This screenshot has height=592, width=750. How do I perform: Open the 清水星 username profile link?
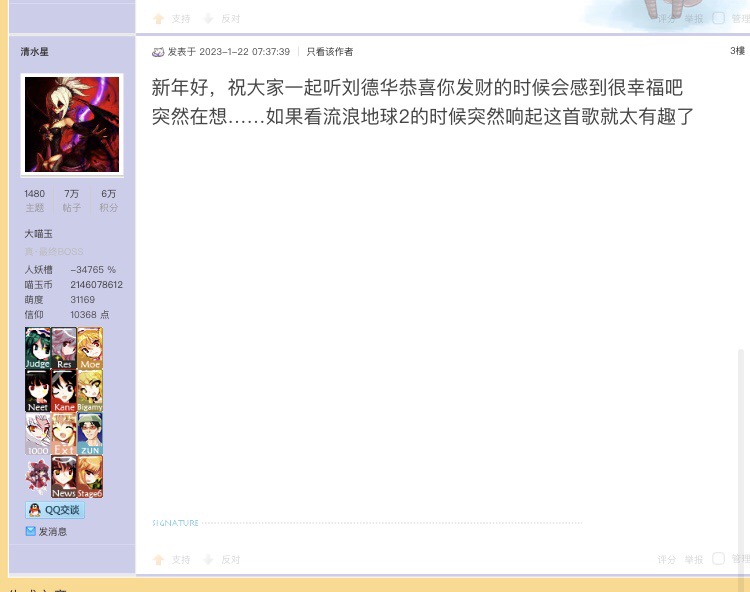35,52
